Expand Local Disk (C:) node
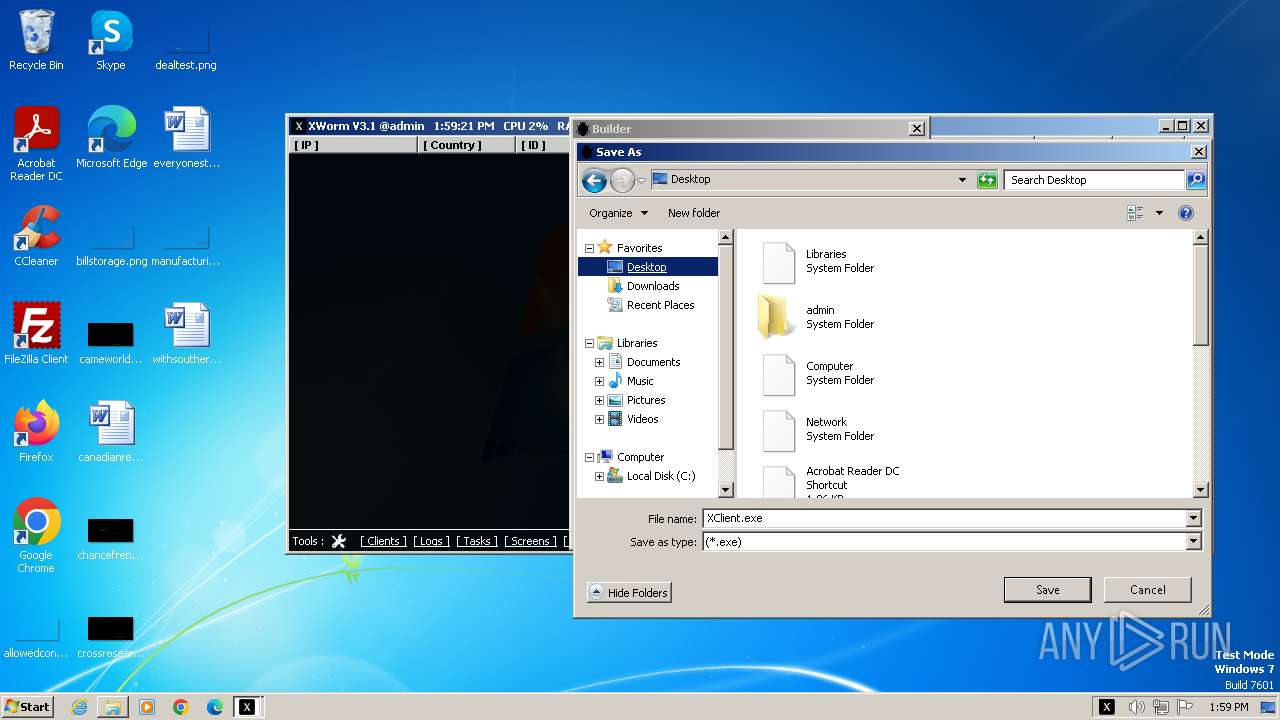Image resolution: width=1280 pixels, height=720 pixels. coord(599,476)
